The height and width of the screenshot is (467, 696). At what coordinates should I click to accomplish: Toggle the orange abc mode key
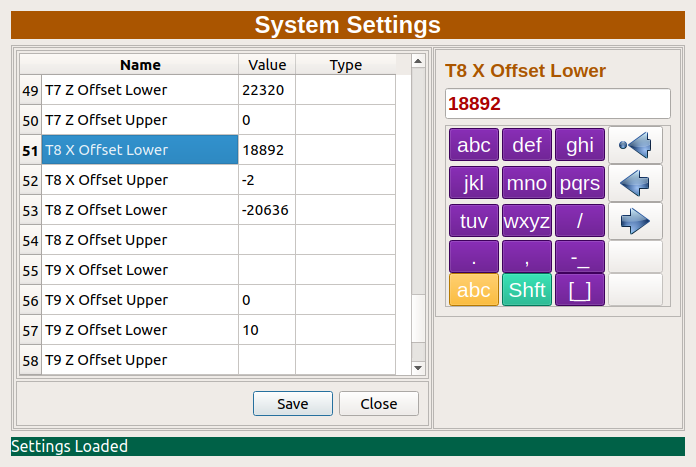pos(474,290)
